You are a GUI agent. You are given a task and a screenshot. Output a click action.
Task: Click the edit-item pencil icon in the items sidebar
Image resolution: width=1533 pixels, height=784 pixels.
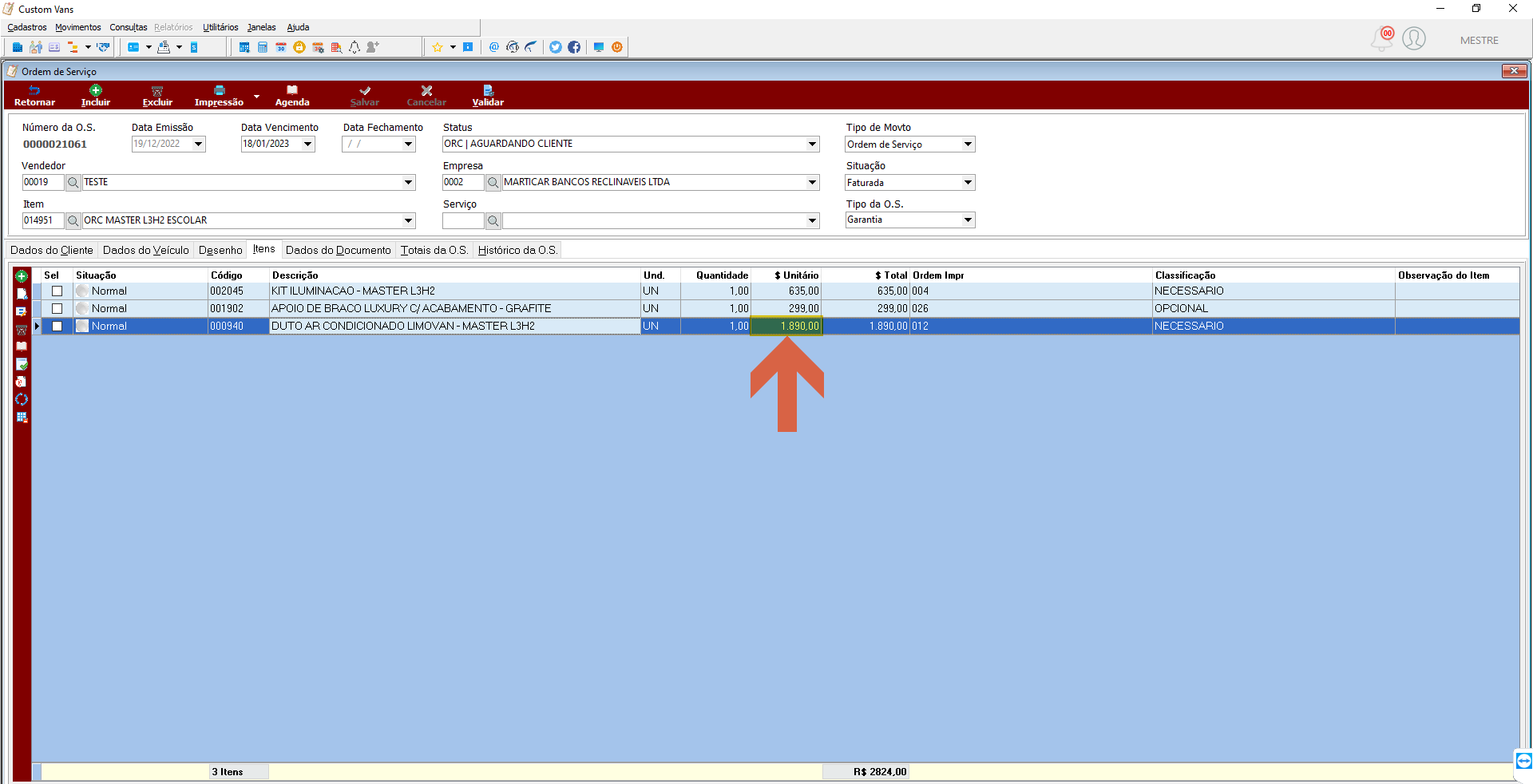pos(22,311)
